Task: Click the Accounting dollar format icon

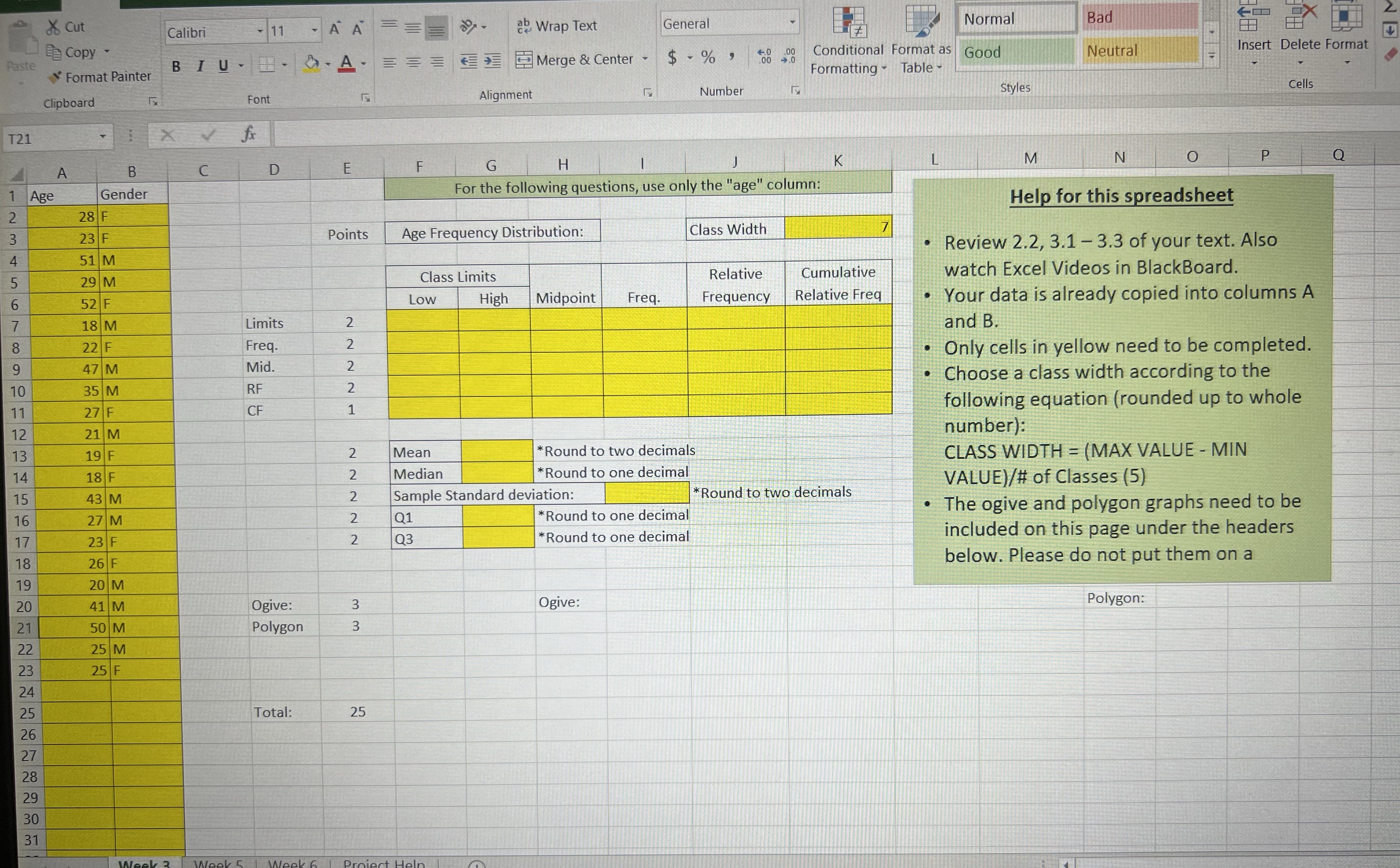Action: coord(672,57)
